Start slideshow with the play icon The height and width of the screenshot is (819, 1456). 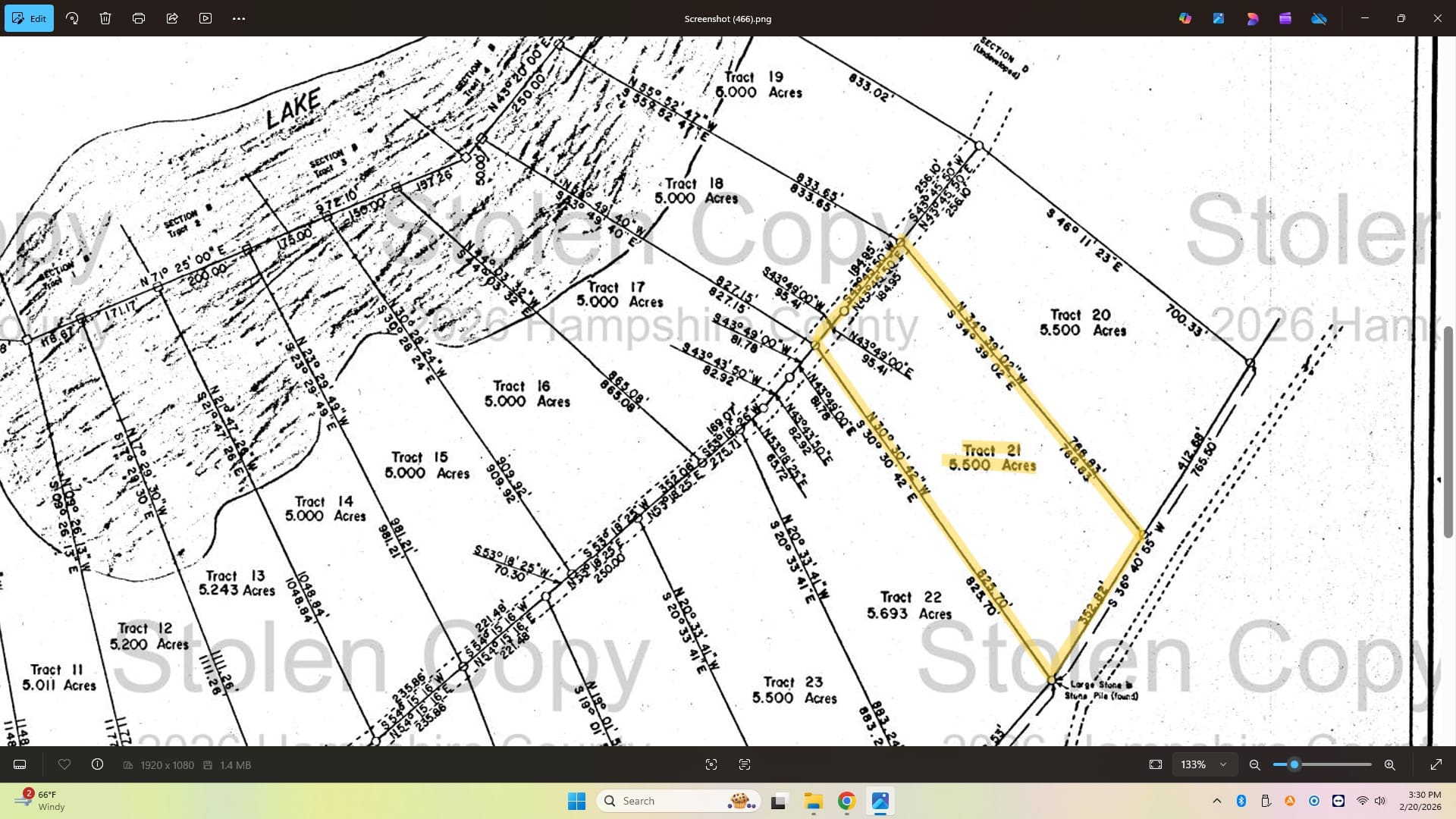point(206,18)
